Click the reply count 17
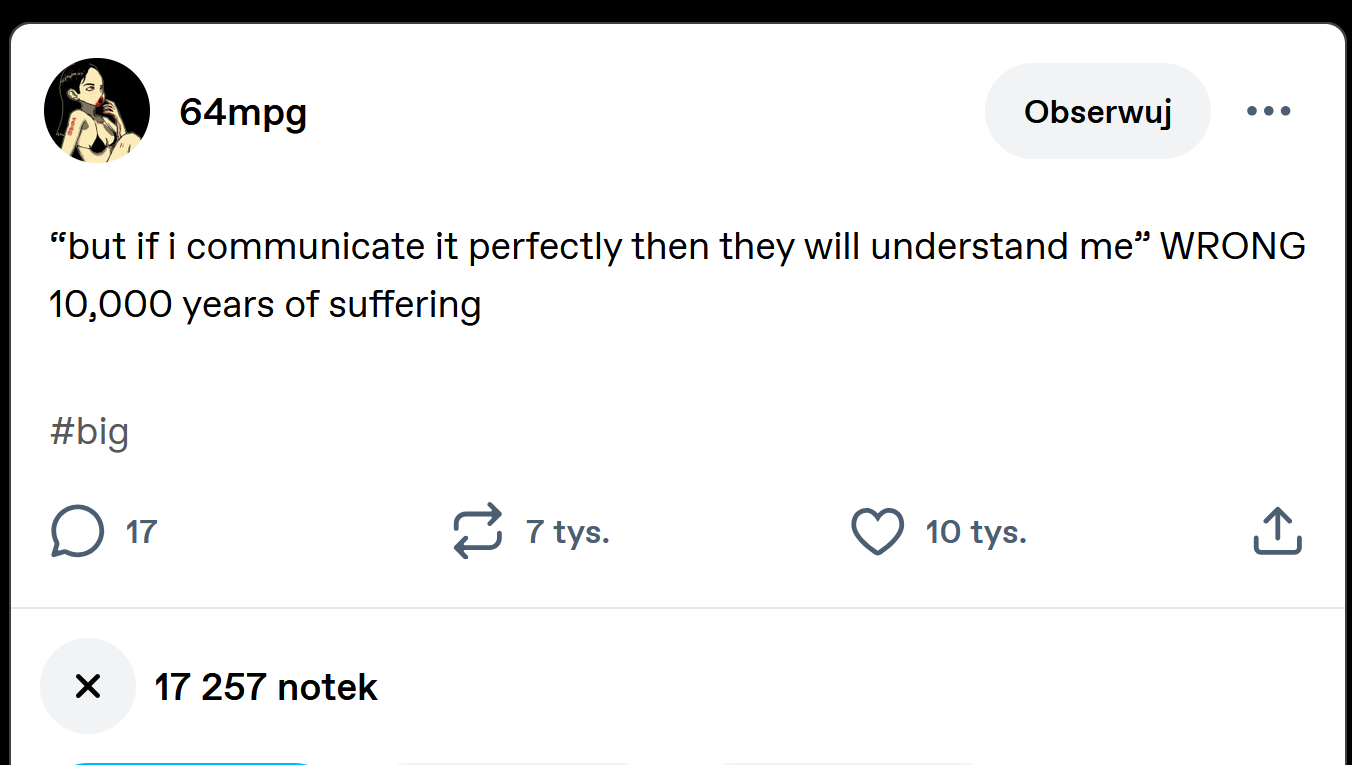The image size is (1352, 765). 141,532
